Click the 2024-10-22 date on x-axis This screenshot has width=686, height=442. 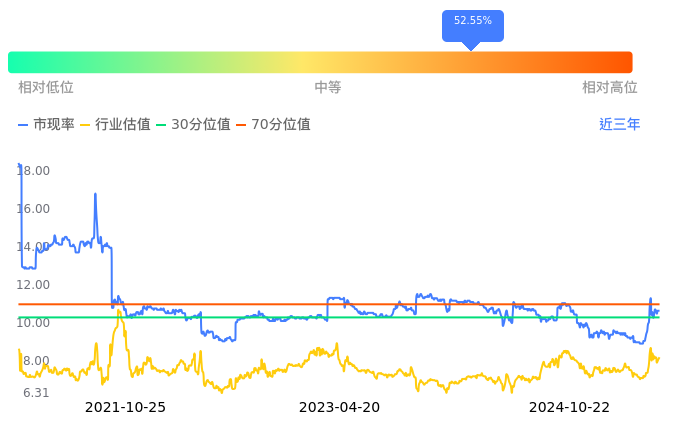click(569, 408)
